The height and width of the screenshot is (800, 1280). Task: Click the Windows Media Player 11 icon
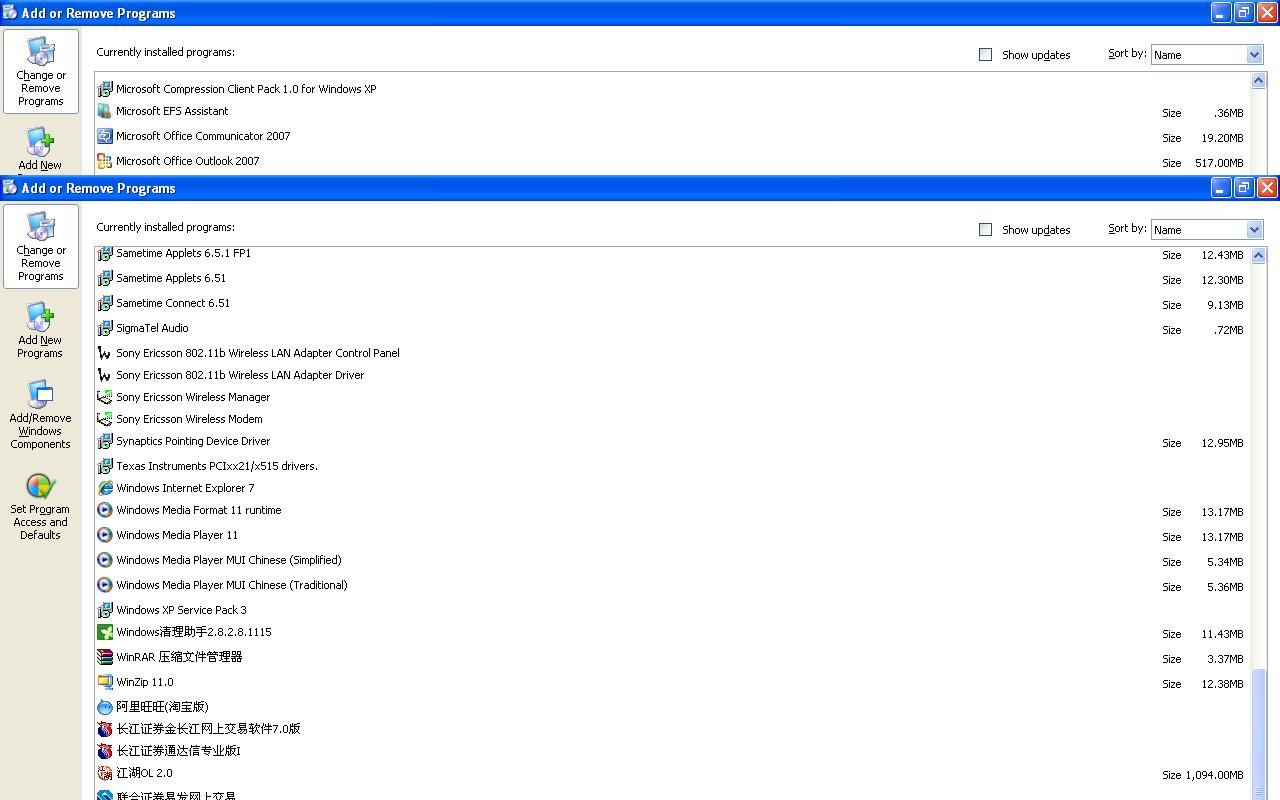click(104, 535)
